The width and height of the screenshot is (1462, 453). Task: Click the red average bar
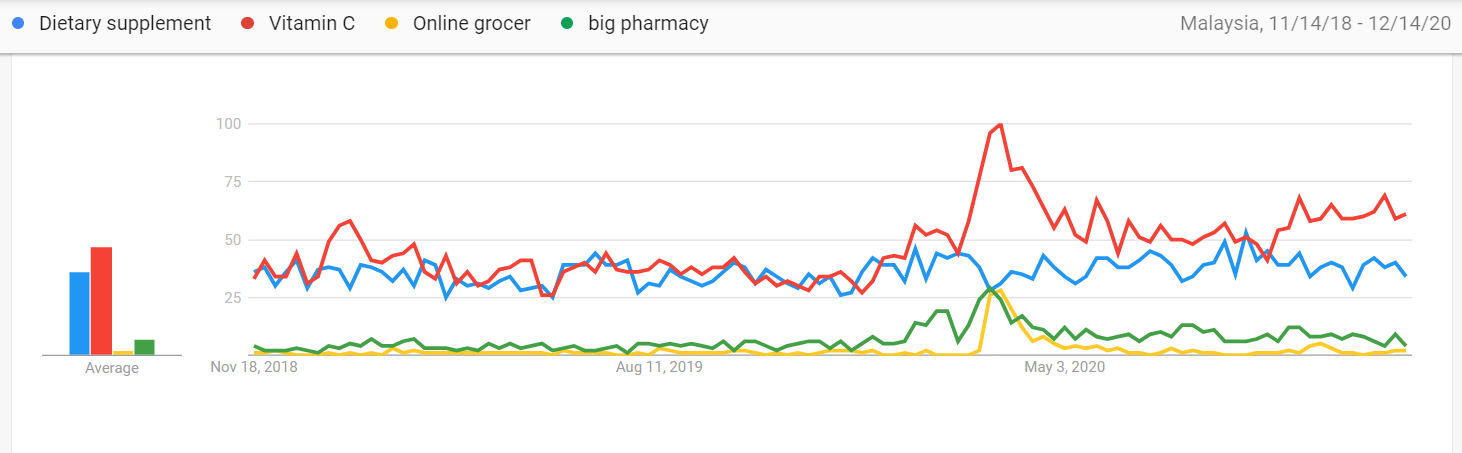coord(101,301)
